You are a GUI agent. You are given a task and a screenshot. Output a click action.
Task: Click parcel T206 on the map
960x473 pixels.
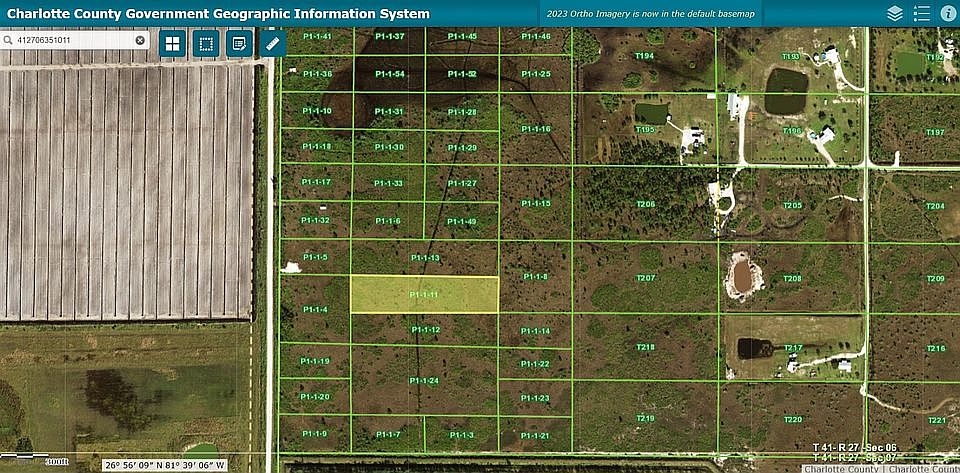[x=645, y=204]
